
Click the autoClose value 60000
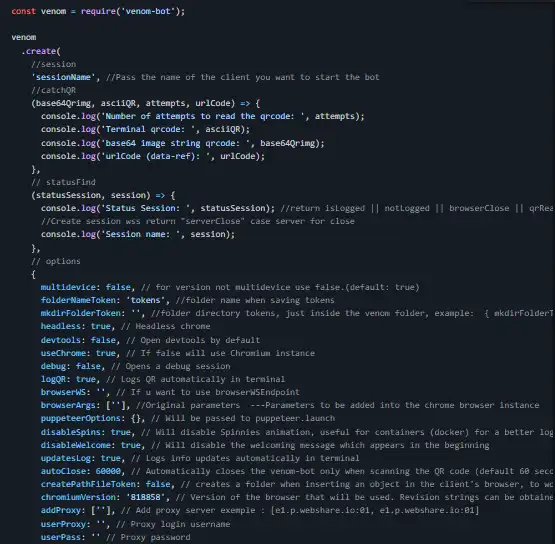108,471
